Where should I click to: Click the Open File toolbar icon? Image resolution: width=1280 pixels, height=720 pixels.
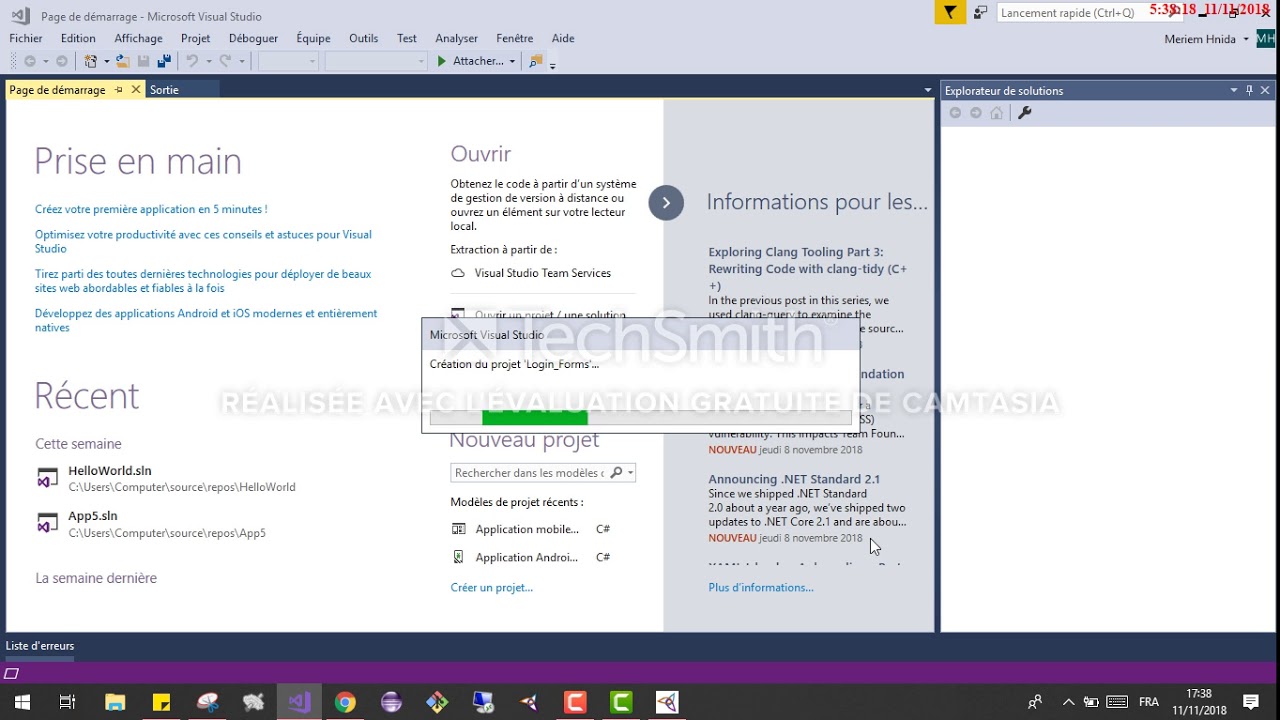[123, 61]
